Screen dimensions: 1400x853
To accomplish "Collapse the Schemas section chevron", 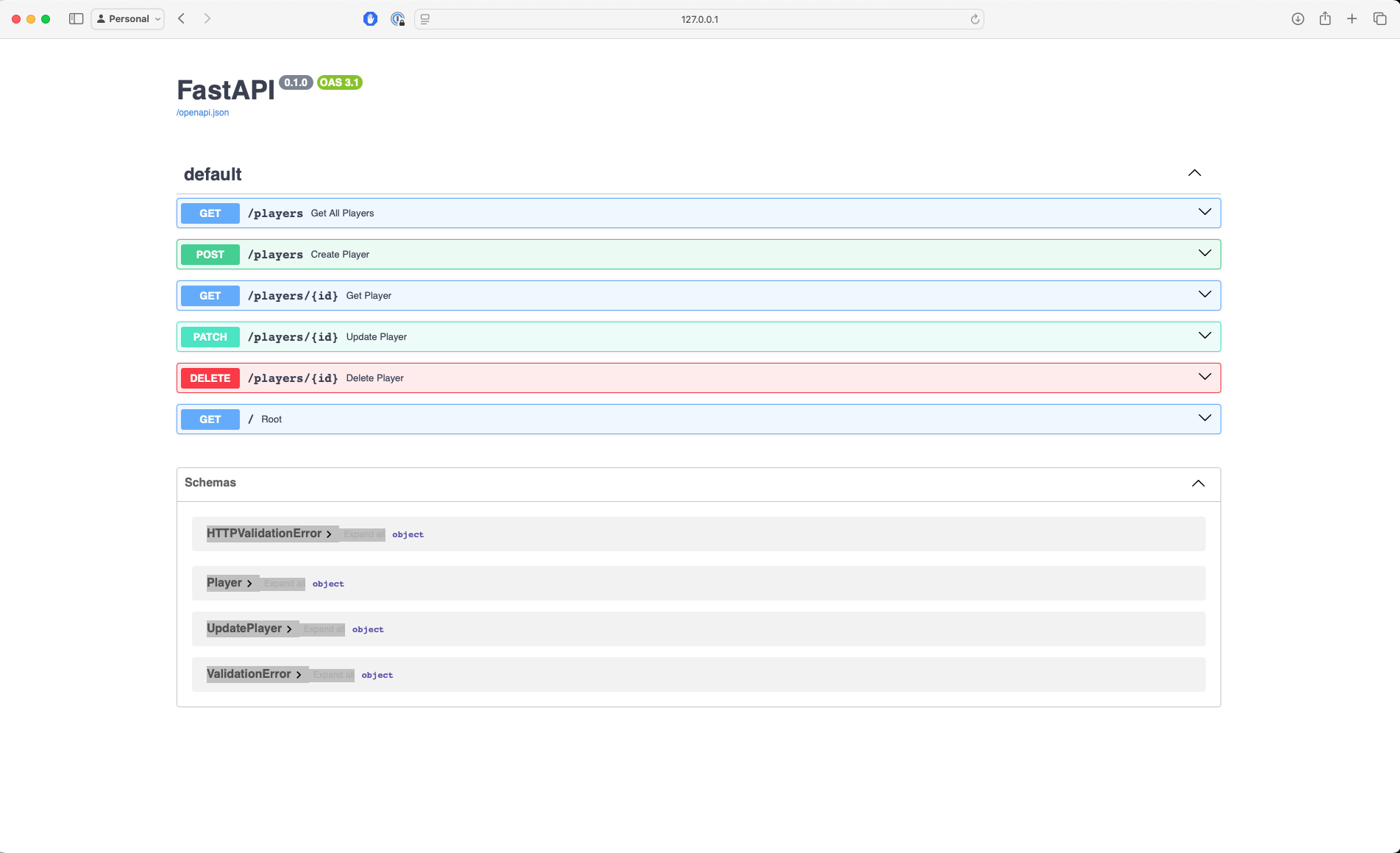I will [1198, 484].
